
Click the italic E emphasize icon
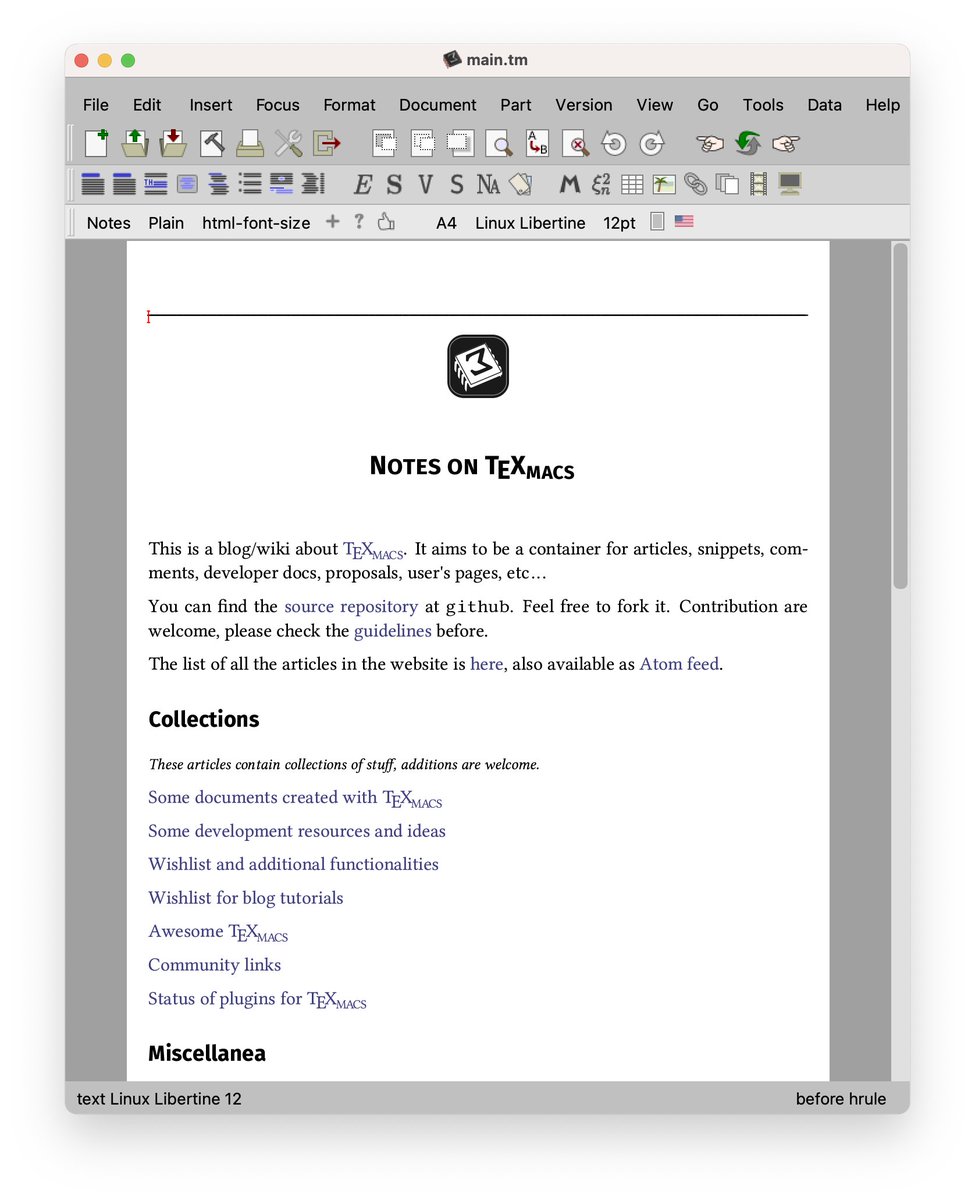point(363,184)
